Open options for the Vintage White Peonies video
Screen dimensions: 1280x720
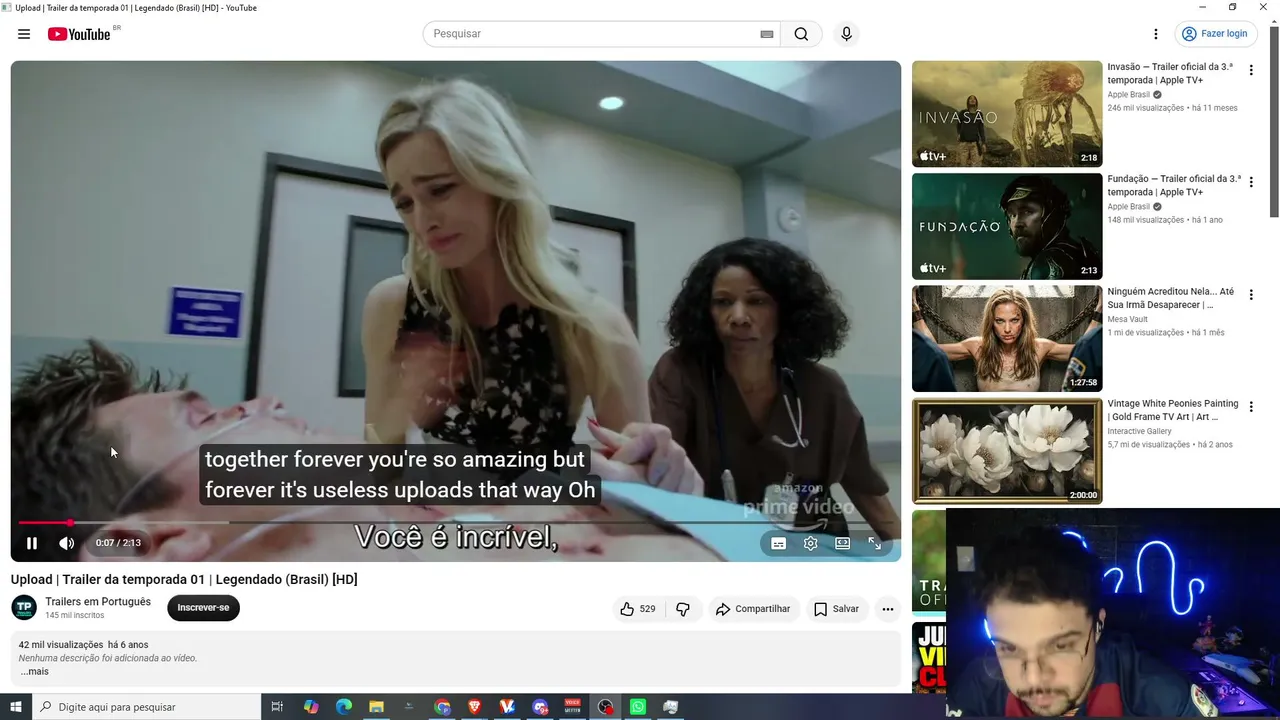[1251, 407]
